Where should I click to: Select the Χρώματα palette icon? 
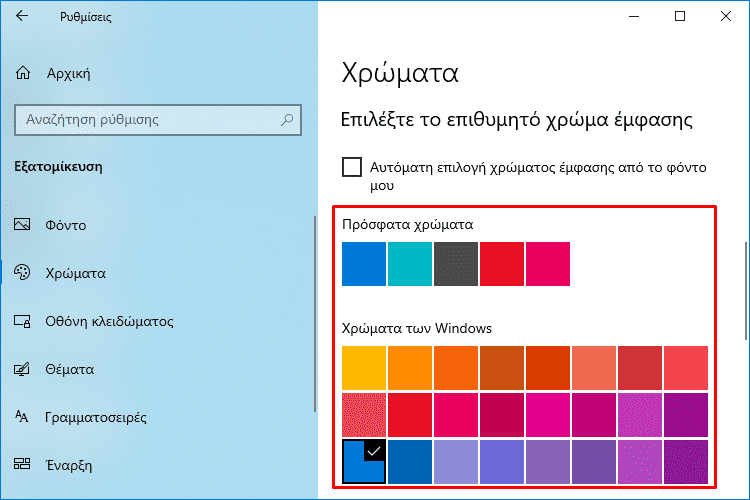22,272
